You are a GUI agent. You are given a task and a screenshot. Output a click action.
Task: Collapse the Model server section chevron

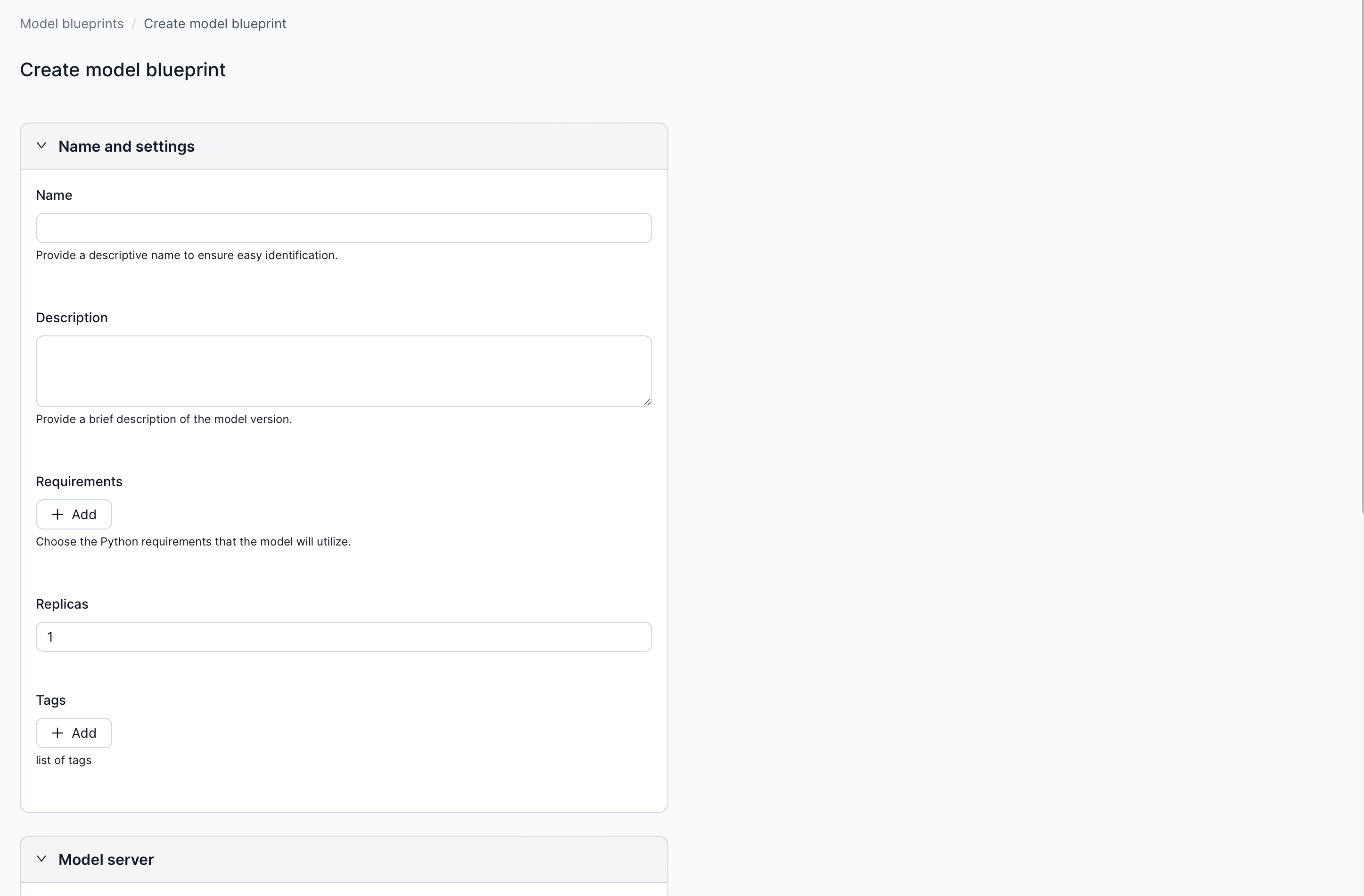(x=41, y=859)
